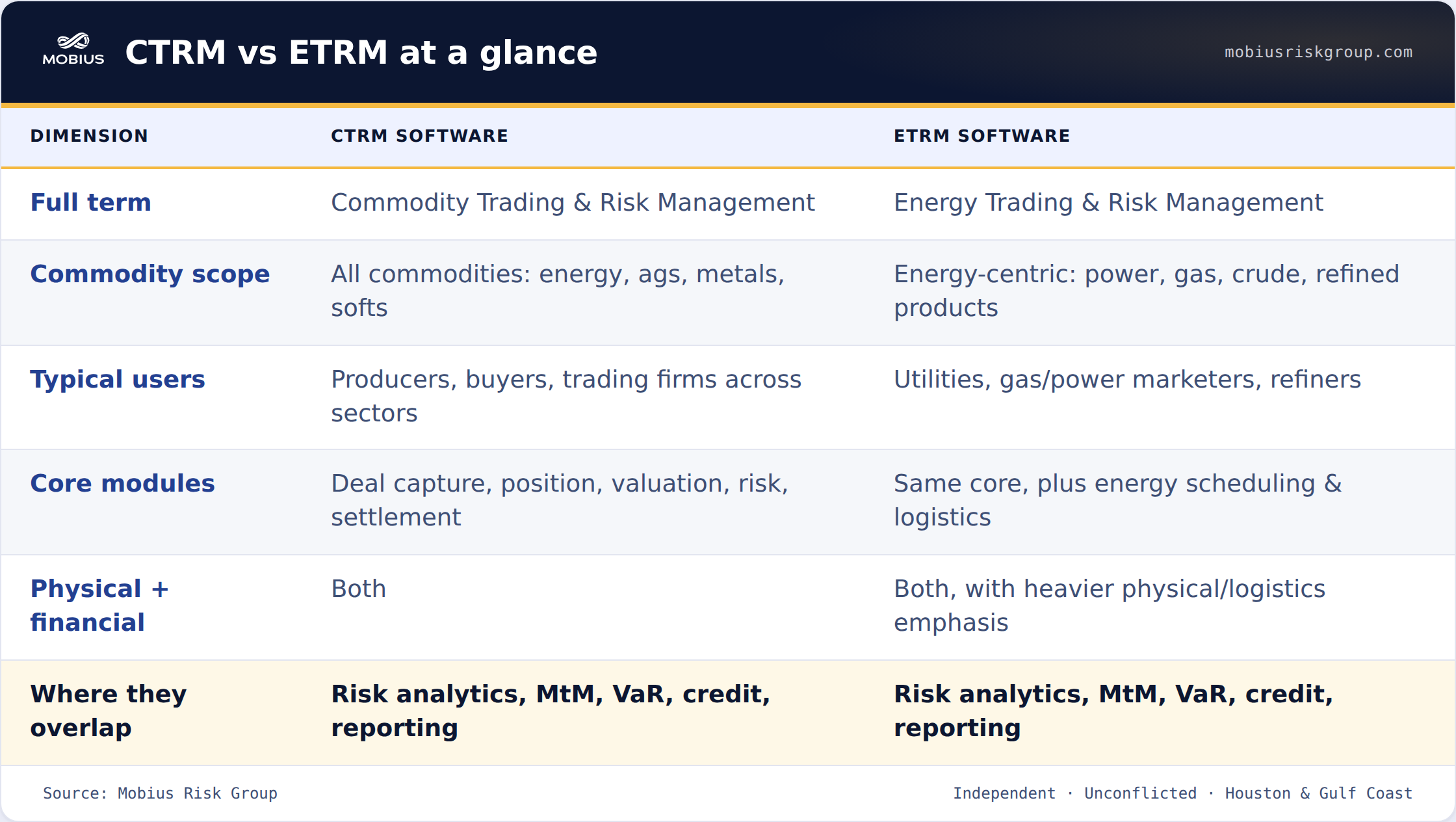The height and width of the screenshot is (822, 1456).
Task: Click the Mobius logo in the header
Action: pos(73,49)
